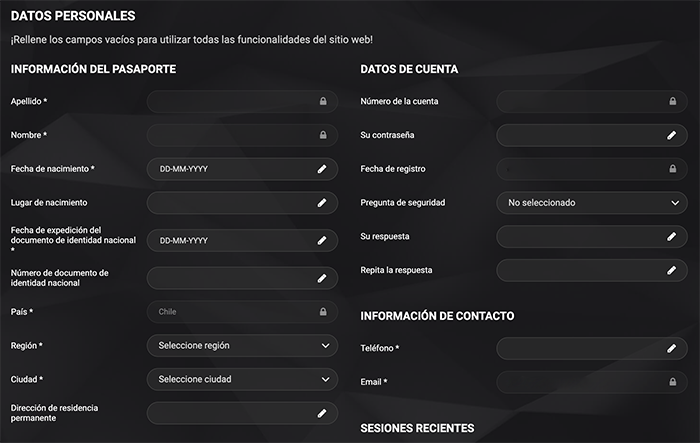The height and width of the screenshot is (443, 700).
Task: Click lock icon in Número de la cuenta field
Action: (x=672, y=101)
